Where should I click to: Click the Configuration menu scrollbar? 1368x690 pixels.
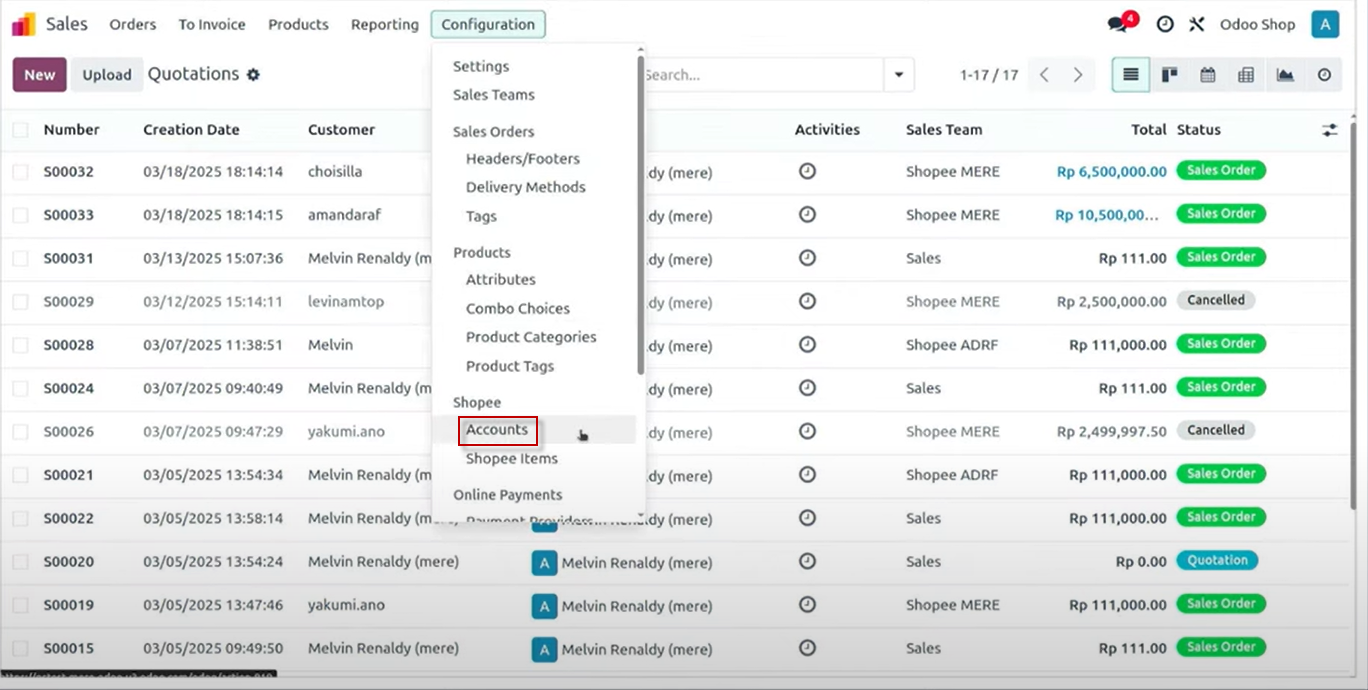point(641,215)
